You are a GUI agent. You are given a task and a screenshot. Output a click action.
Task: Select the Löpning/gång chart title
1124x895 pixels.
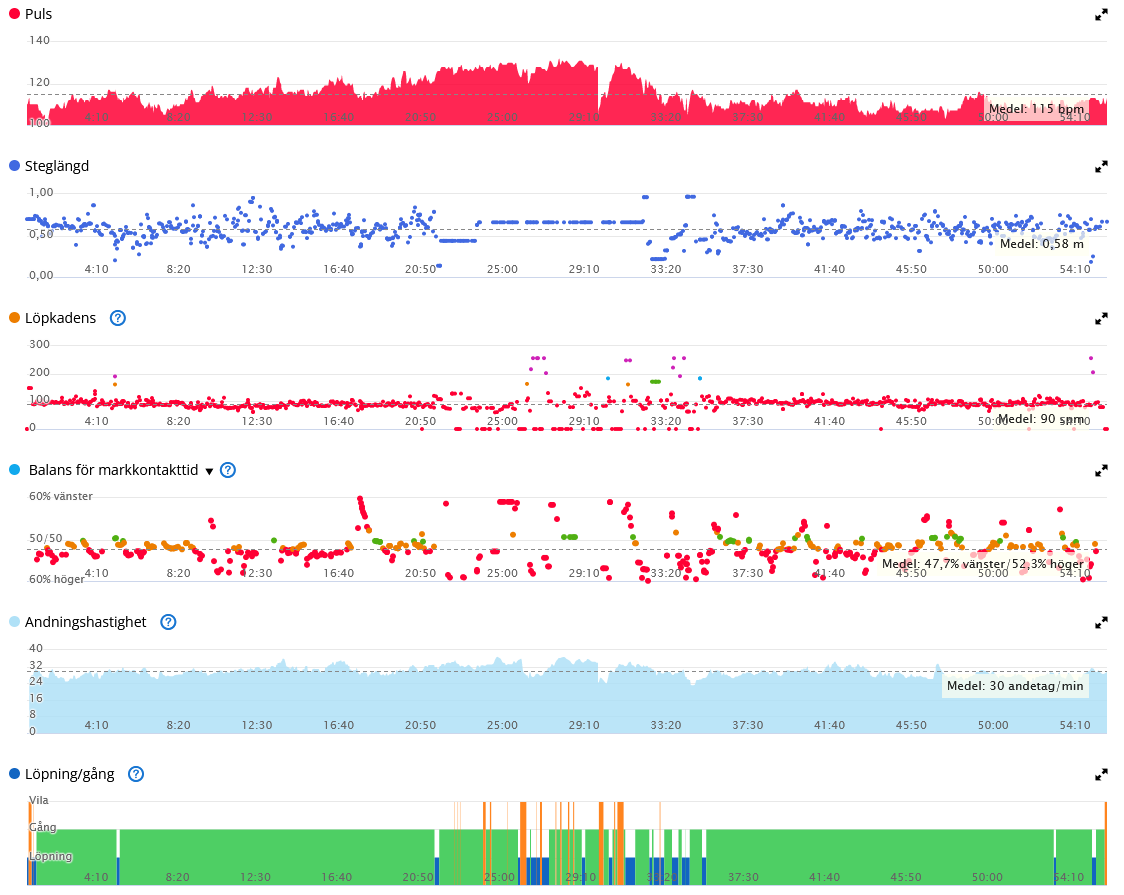(x=70, y=774)
